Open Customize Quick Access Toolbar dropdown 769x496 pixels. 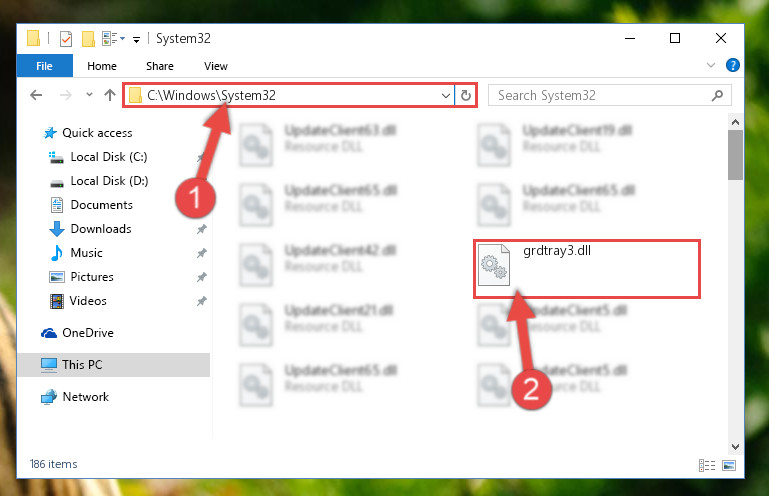tap(136, 40)
